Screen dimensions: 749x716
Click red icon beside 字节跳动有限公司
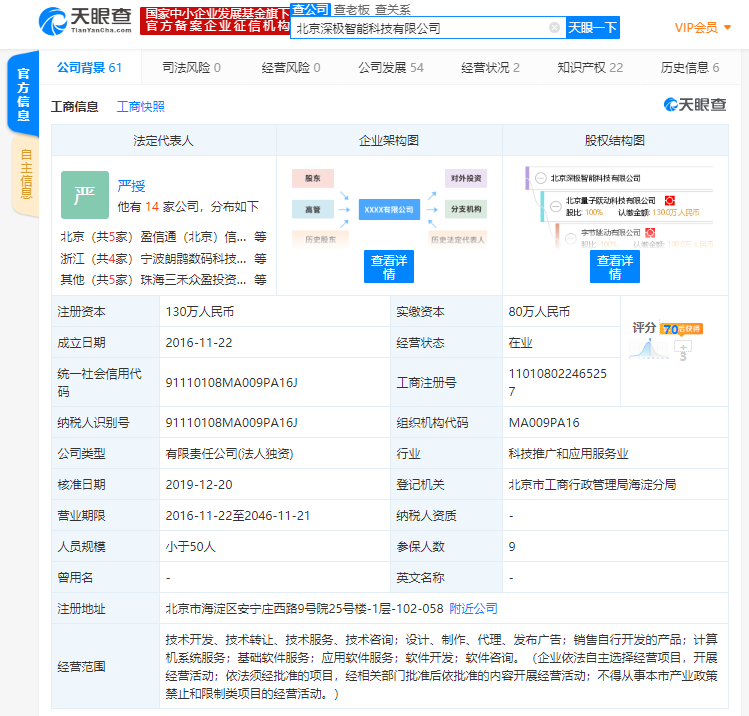click(x=650, y=233)
